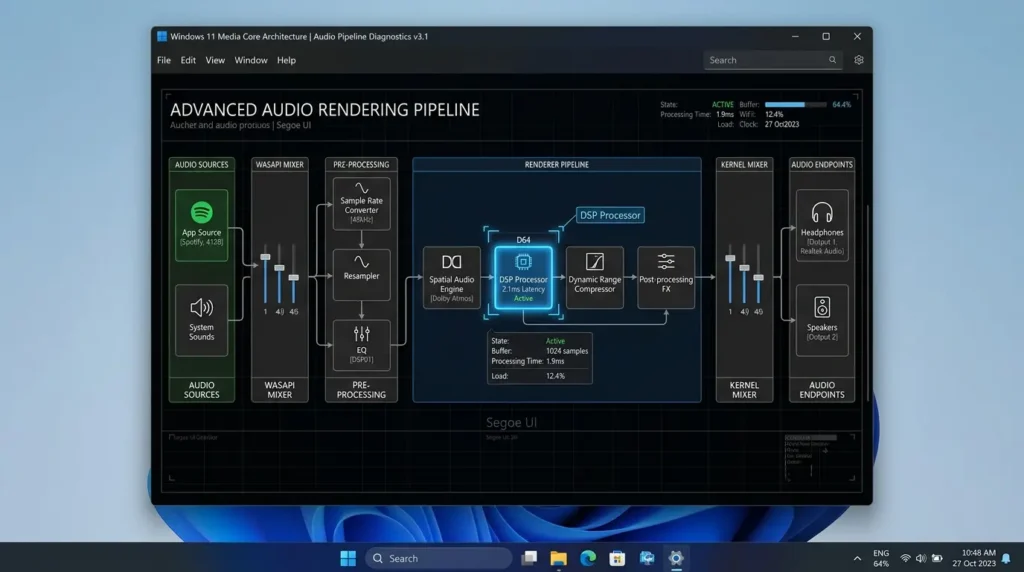The width and height of the screenshot is (1024, 572).
Task: Open the Post-processing FX node
Action: (x=665, y=278)
